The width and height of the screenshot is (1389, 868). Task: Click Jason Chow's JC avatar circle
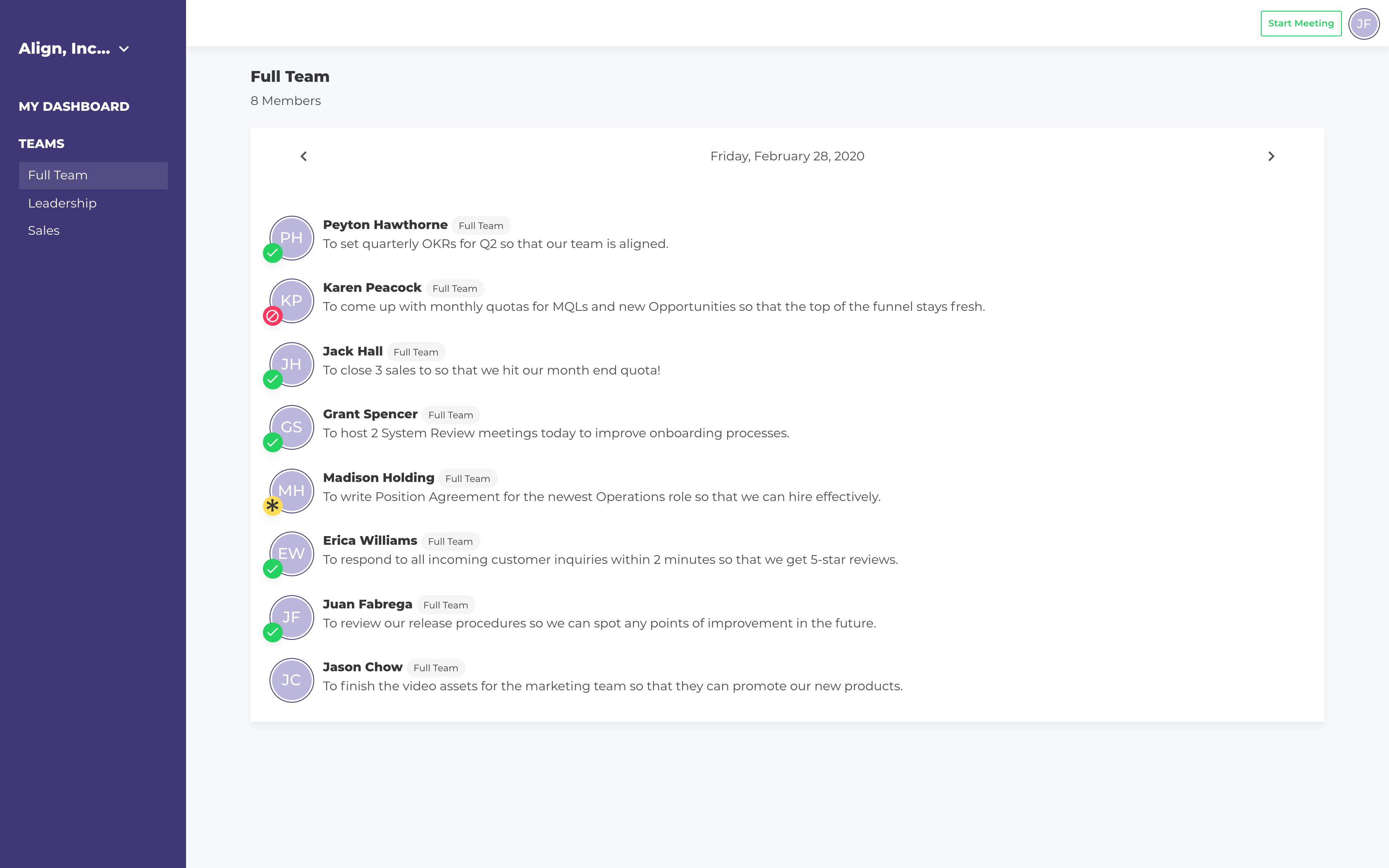(x=292, y=680)
